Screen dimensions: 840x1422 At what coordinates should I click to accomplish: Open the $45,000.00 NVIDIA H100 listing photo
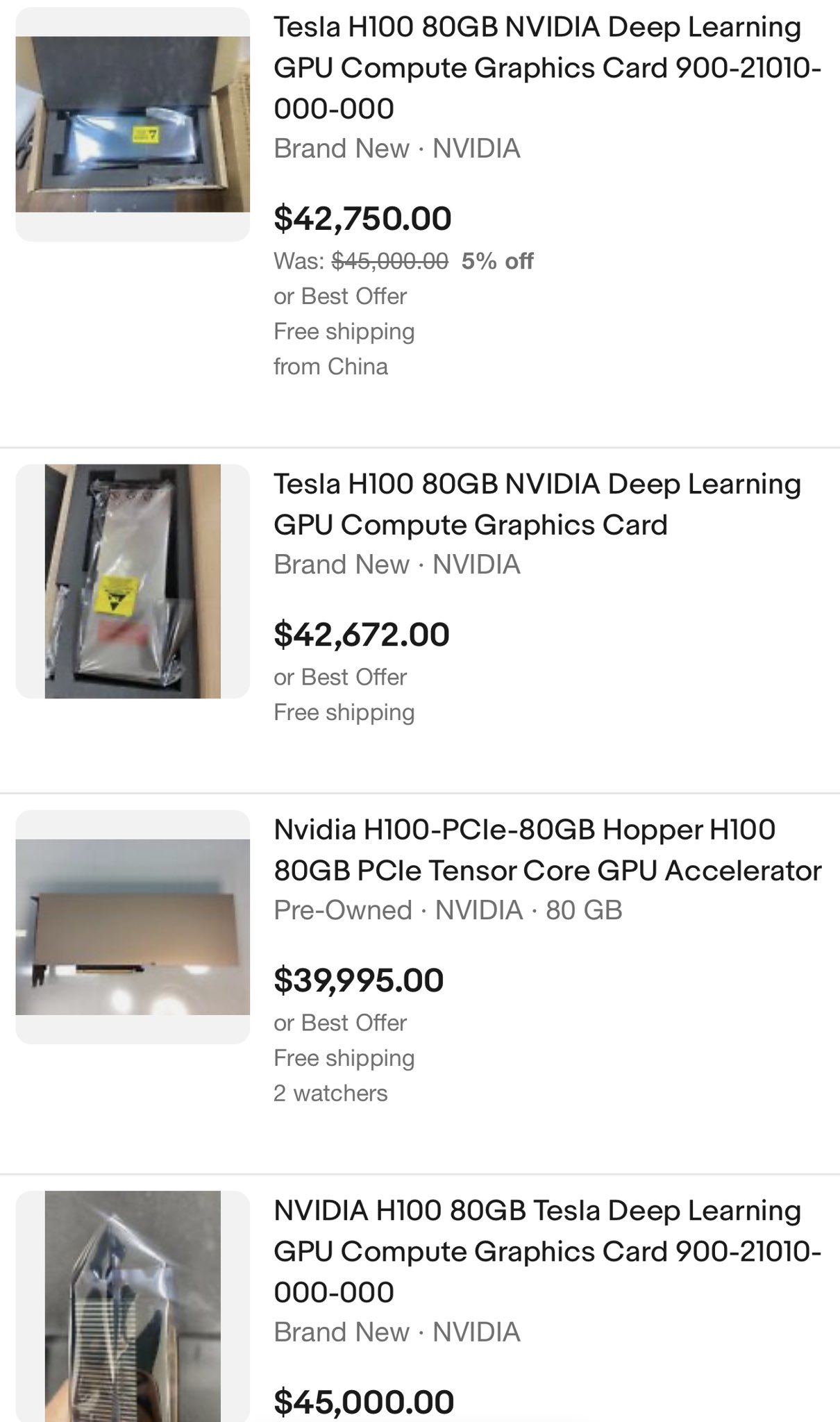point(133,1305)
